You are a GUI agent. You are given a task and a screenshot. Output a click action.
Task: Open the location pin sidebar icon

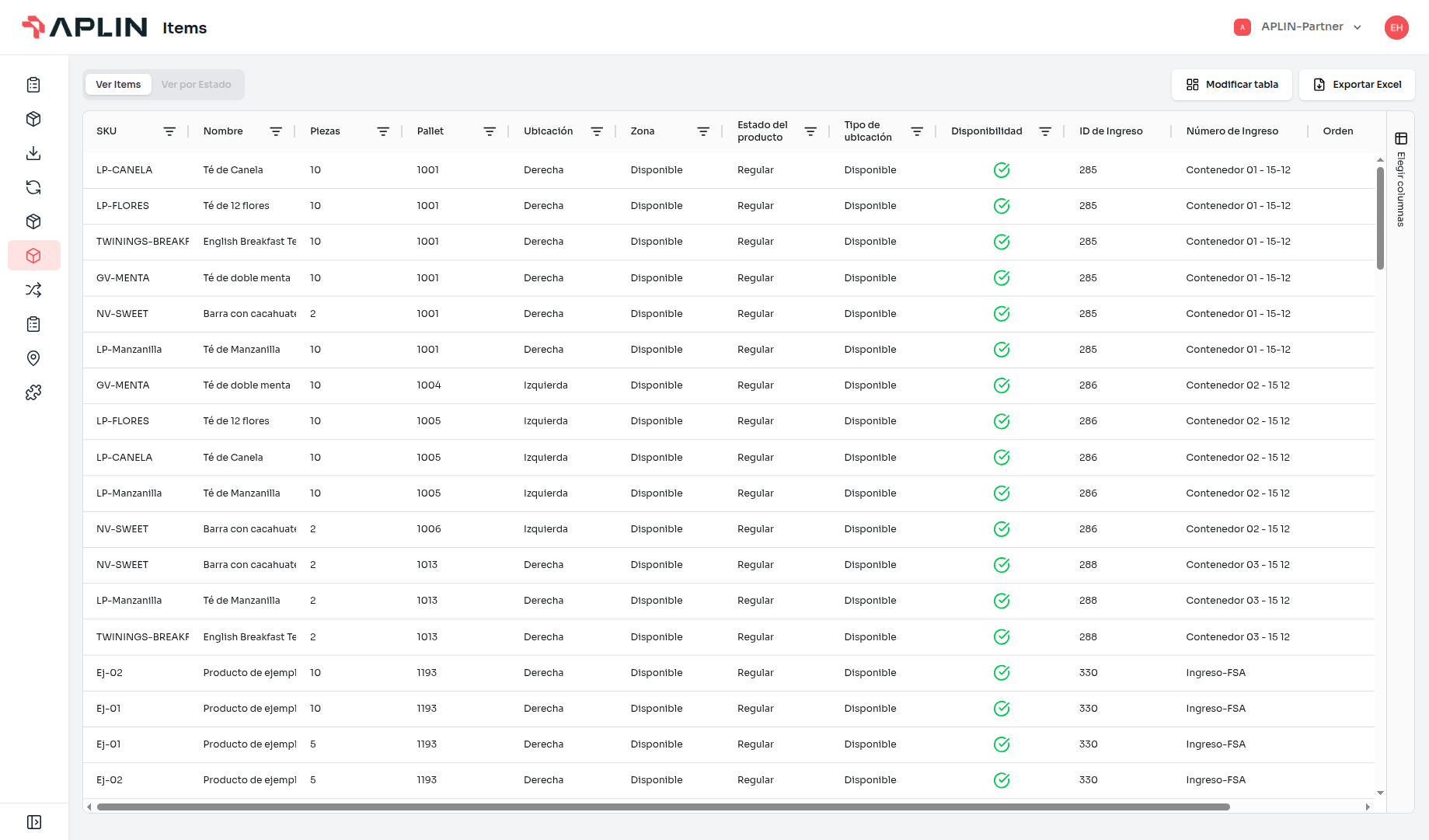point(33,358)
